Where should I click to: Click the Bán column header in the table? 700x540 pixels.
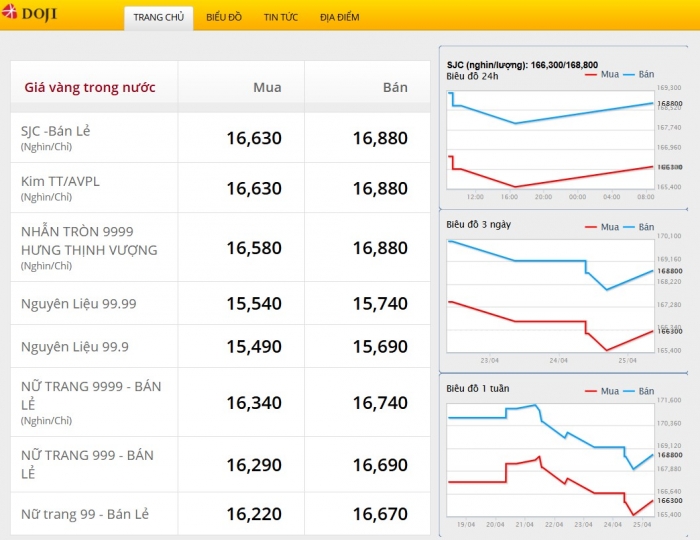point(395,87)
